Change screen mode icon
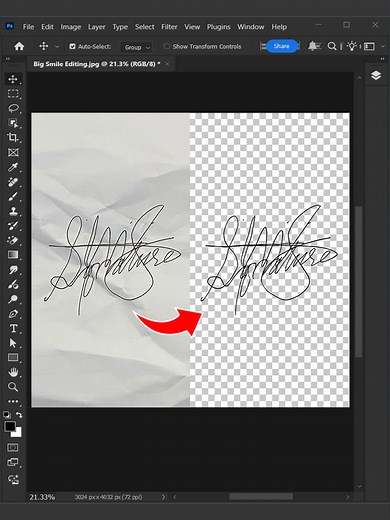The width and height of the screenshot is (390, 520). point(13,462)
